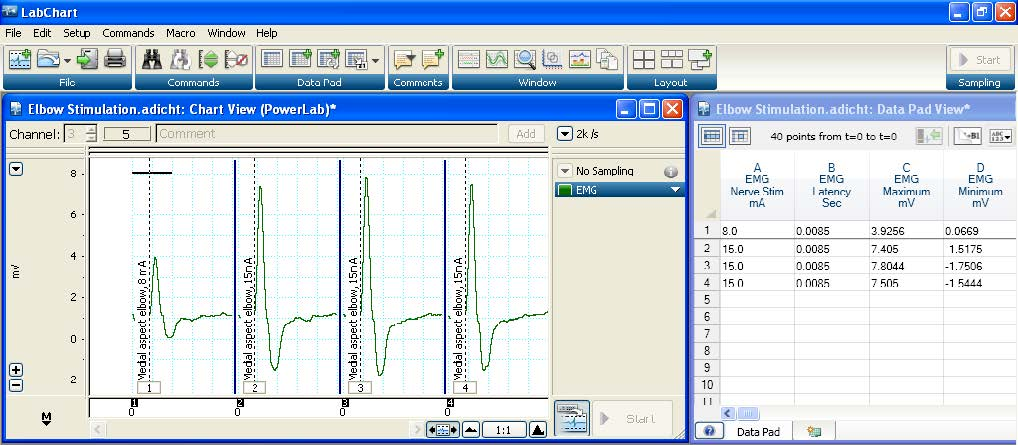
Task: Open the Zoom View magnifier icon
Action: 524,59
